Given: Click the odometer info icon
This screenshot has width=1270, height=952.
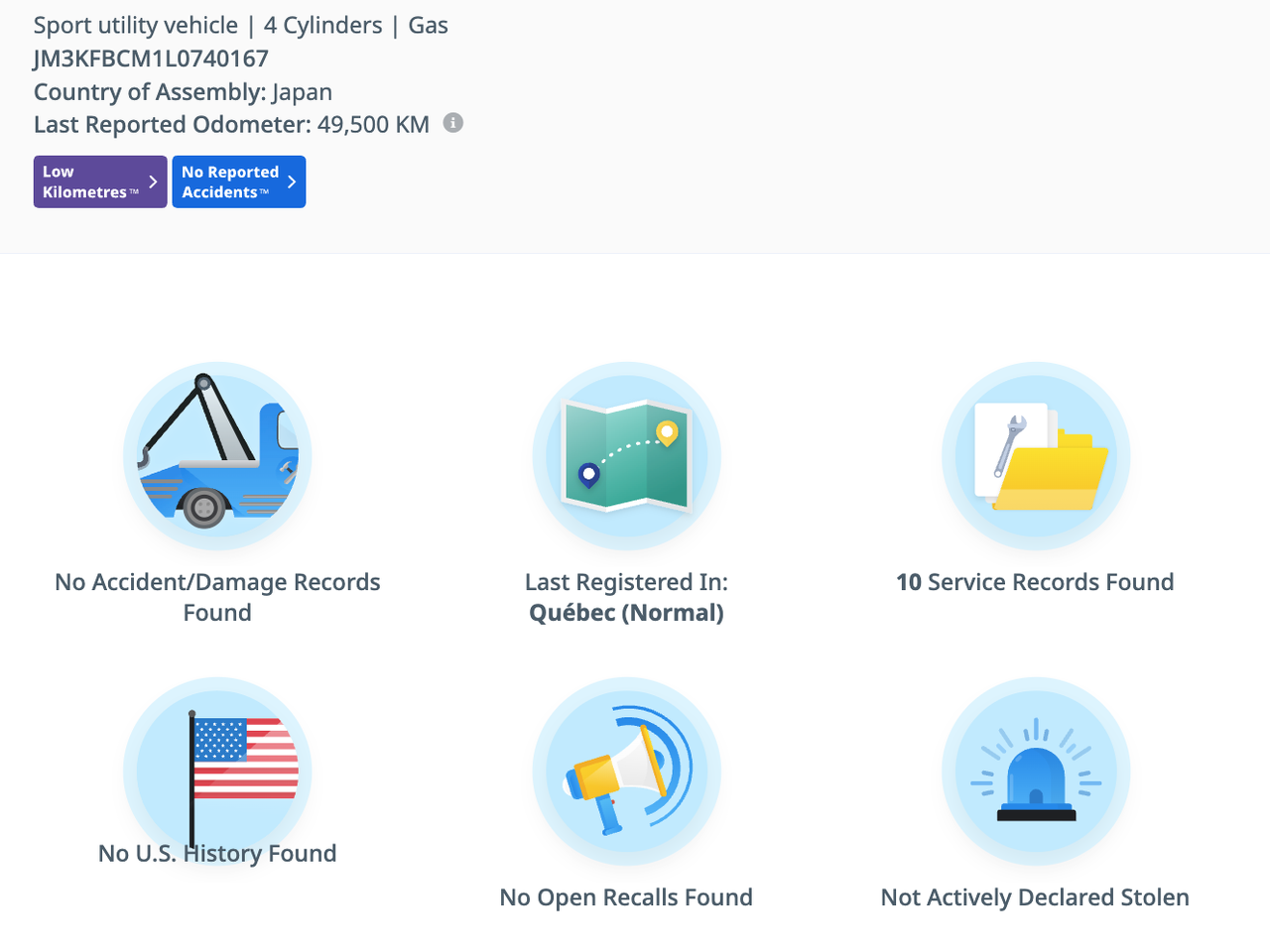Looking at the screenshot, I should click(x=452, y=123).
